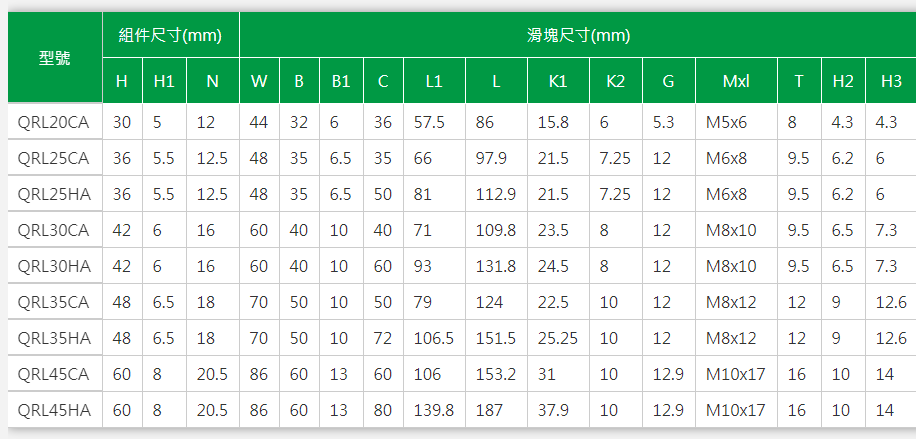Select the QRL25HA model cell
916x439 pixels.
click(55, 193)
